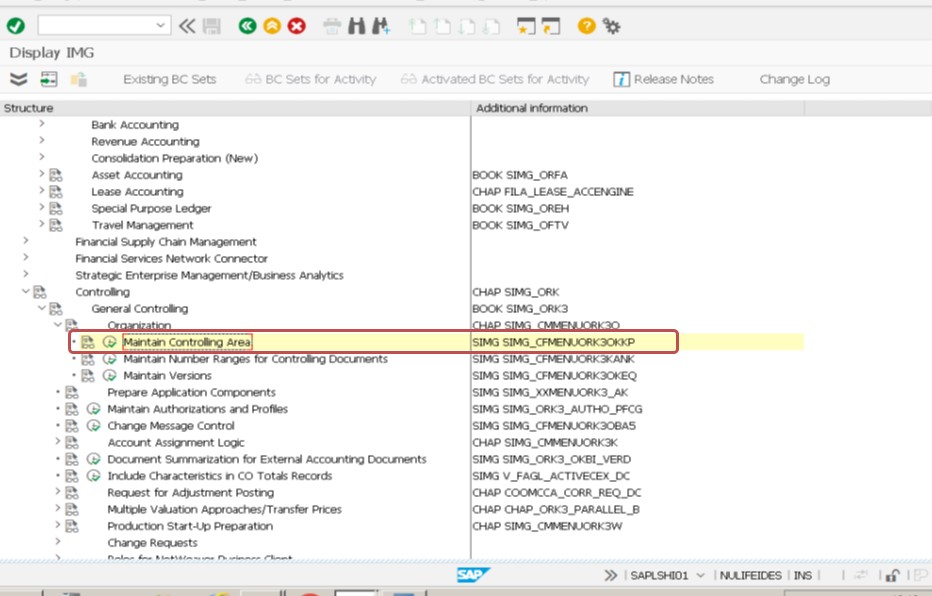Click the double chevron in status bar

[x=610, y=575]
